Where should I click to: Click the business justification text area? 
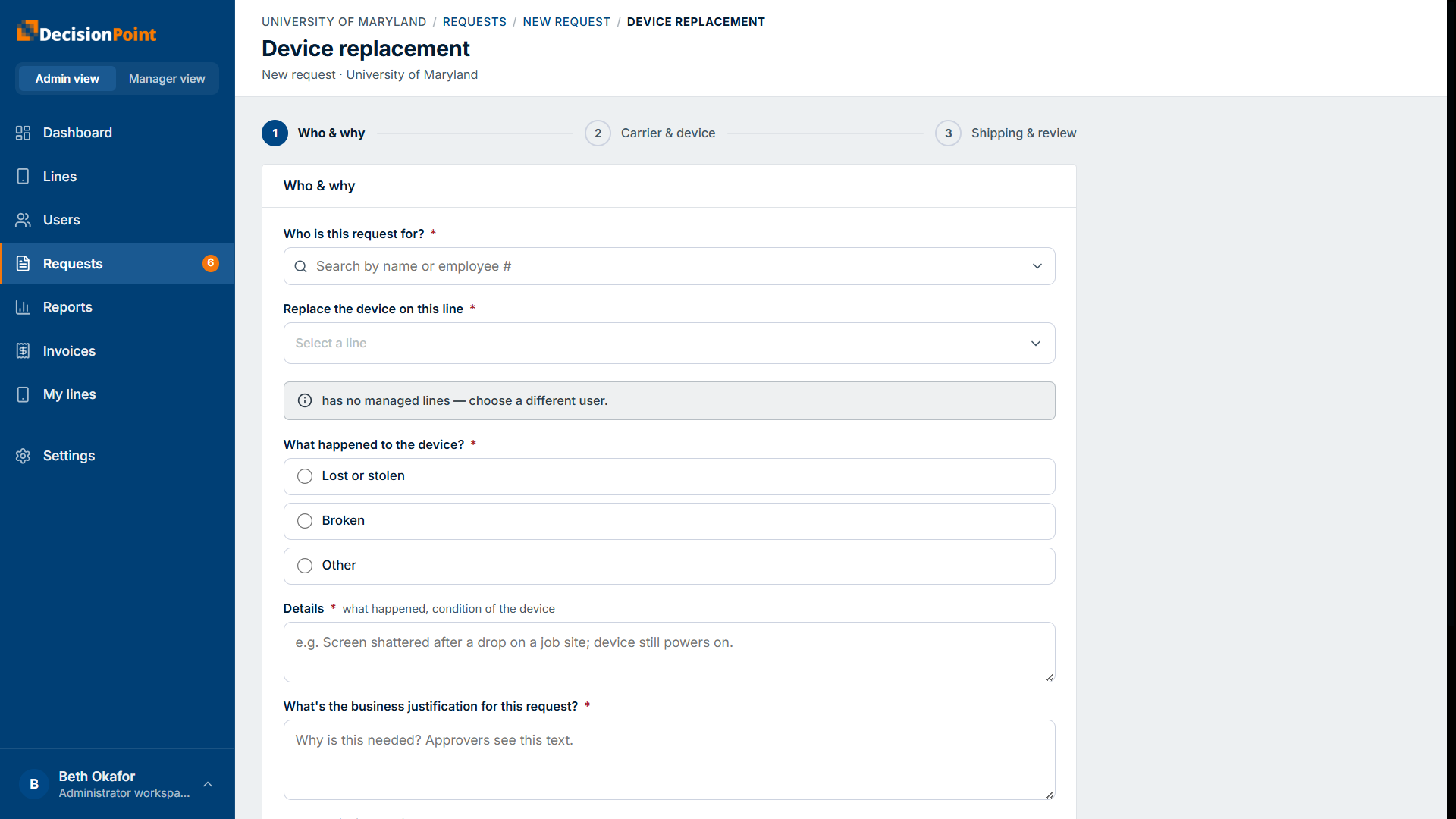point(669,760)
